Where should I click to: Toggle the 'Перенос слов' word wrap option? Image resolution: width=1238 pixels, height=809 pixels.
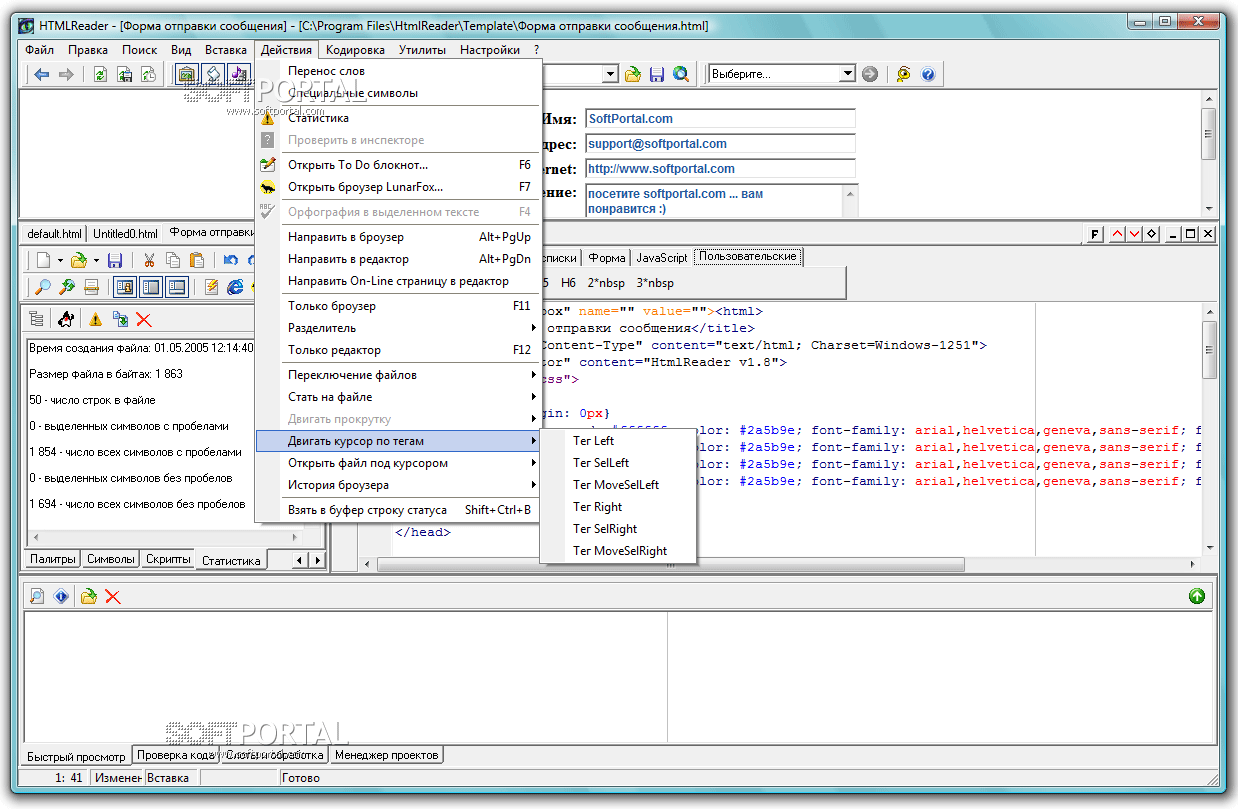326,71
